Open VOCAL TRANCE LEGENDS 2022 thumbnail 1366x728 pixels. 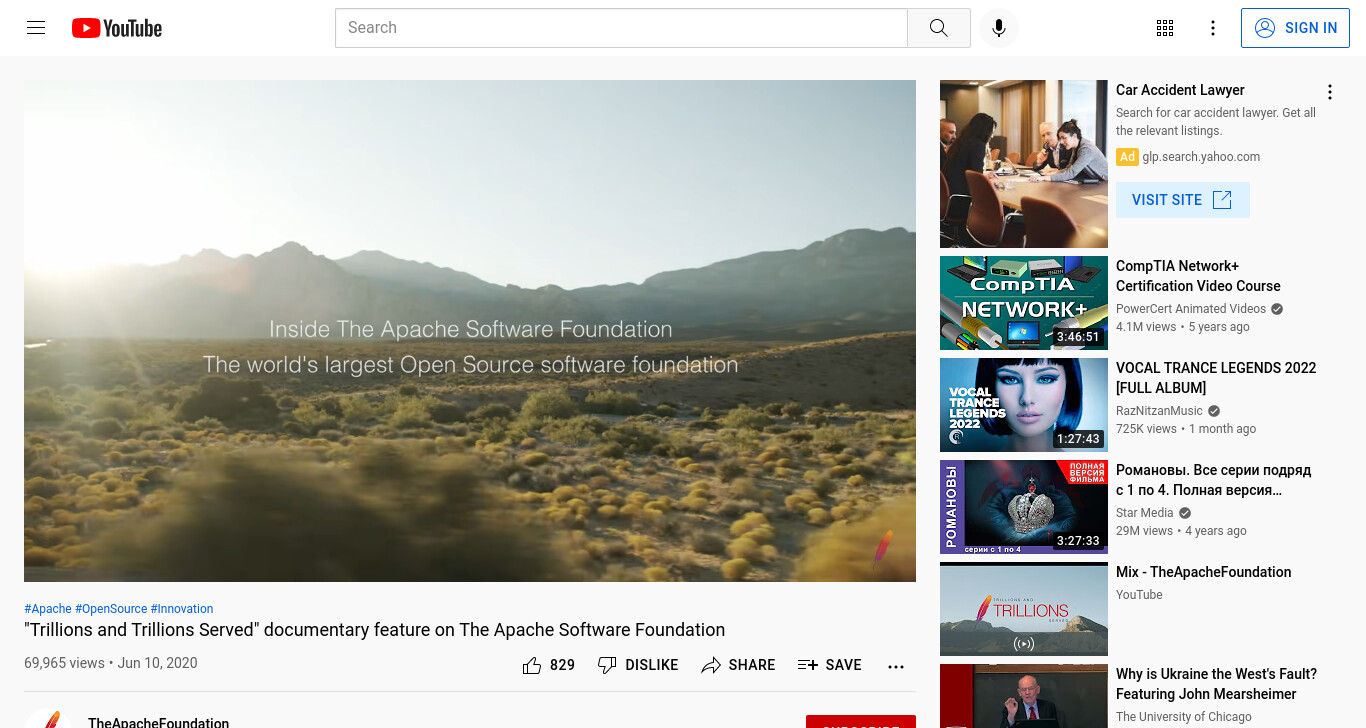tap(1024, 405)
